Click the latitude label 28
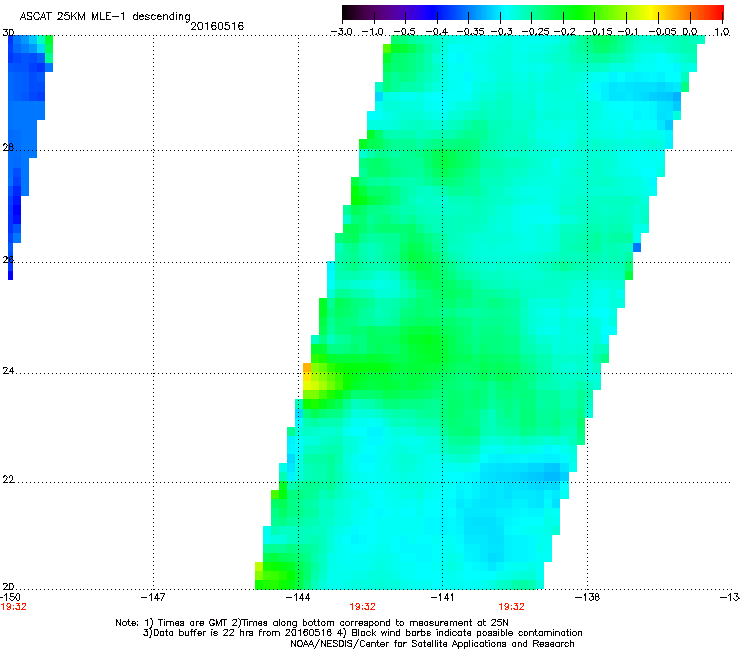 coord(8,148)
